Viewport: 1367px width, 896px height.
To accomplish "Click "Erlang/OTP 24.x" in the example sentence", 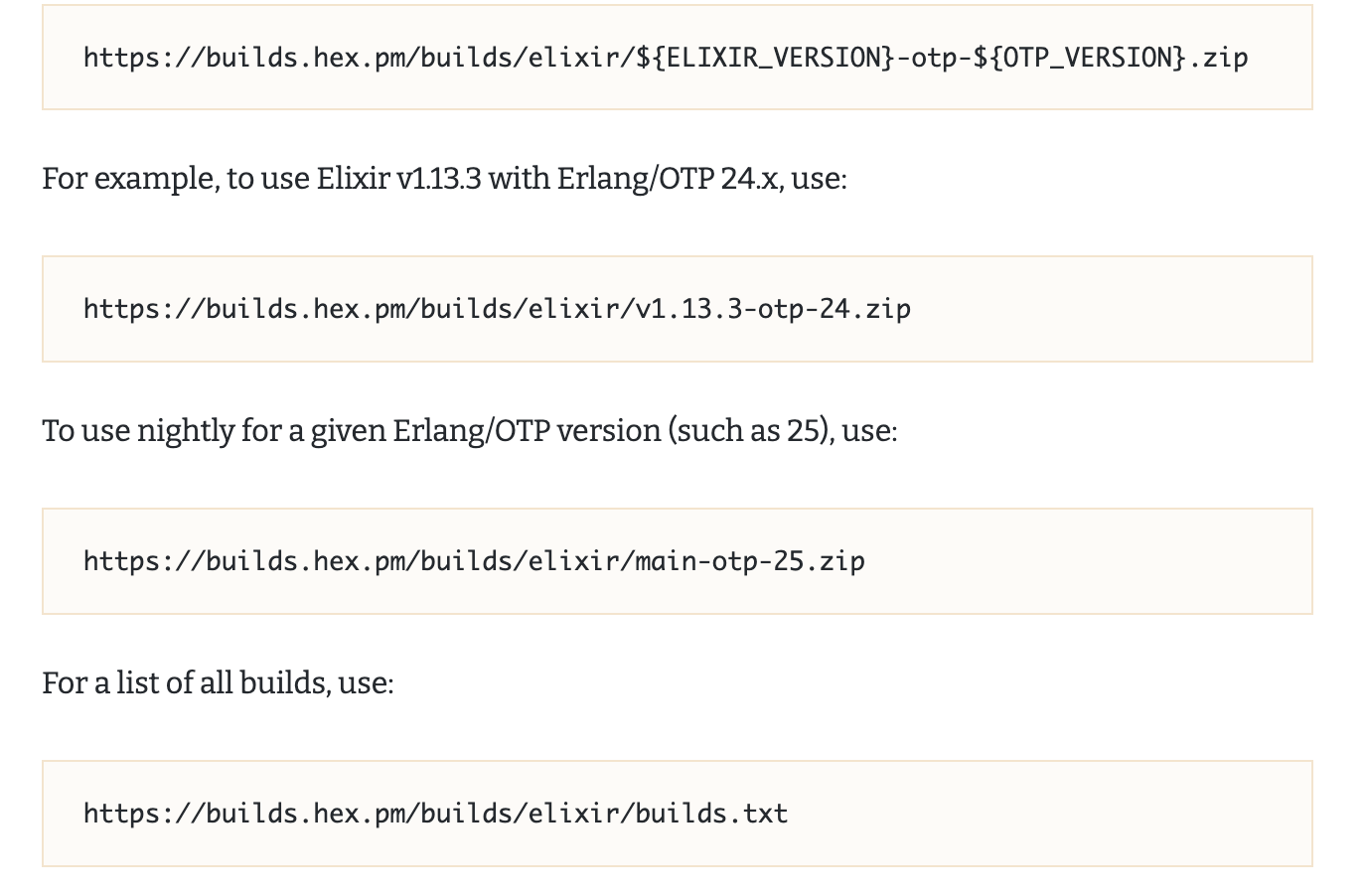I will point(668,179).
